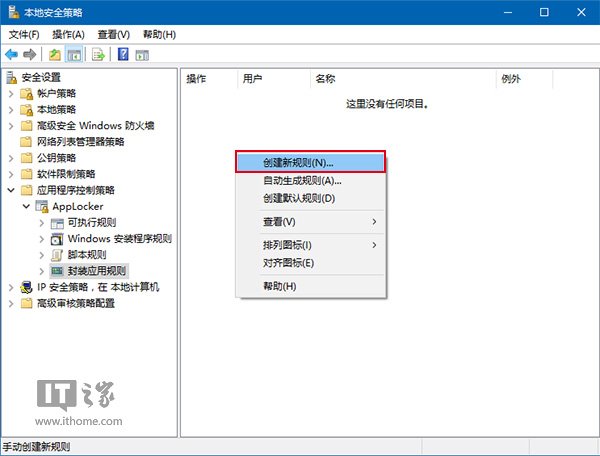Select the 封装应用规则 tree label

pos(97,271)
